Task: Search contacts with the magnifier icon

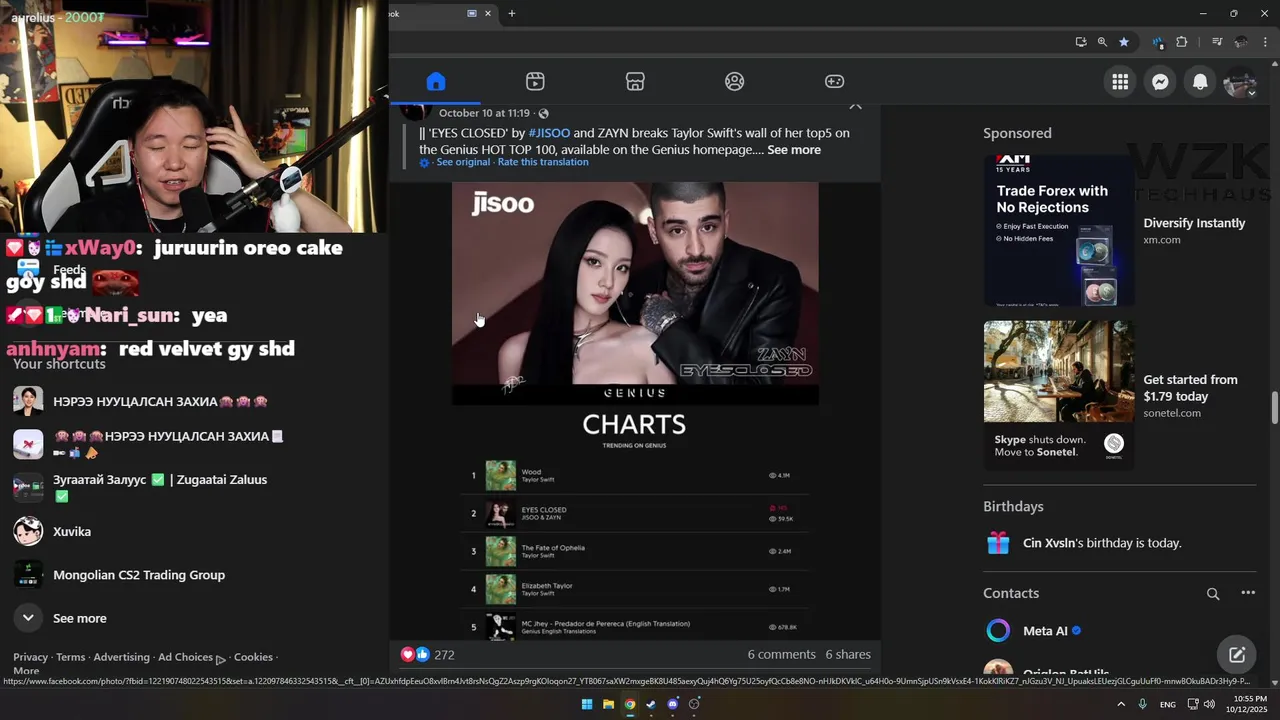Action: 1213,594
